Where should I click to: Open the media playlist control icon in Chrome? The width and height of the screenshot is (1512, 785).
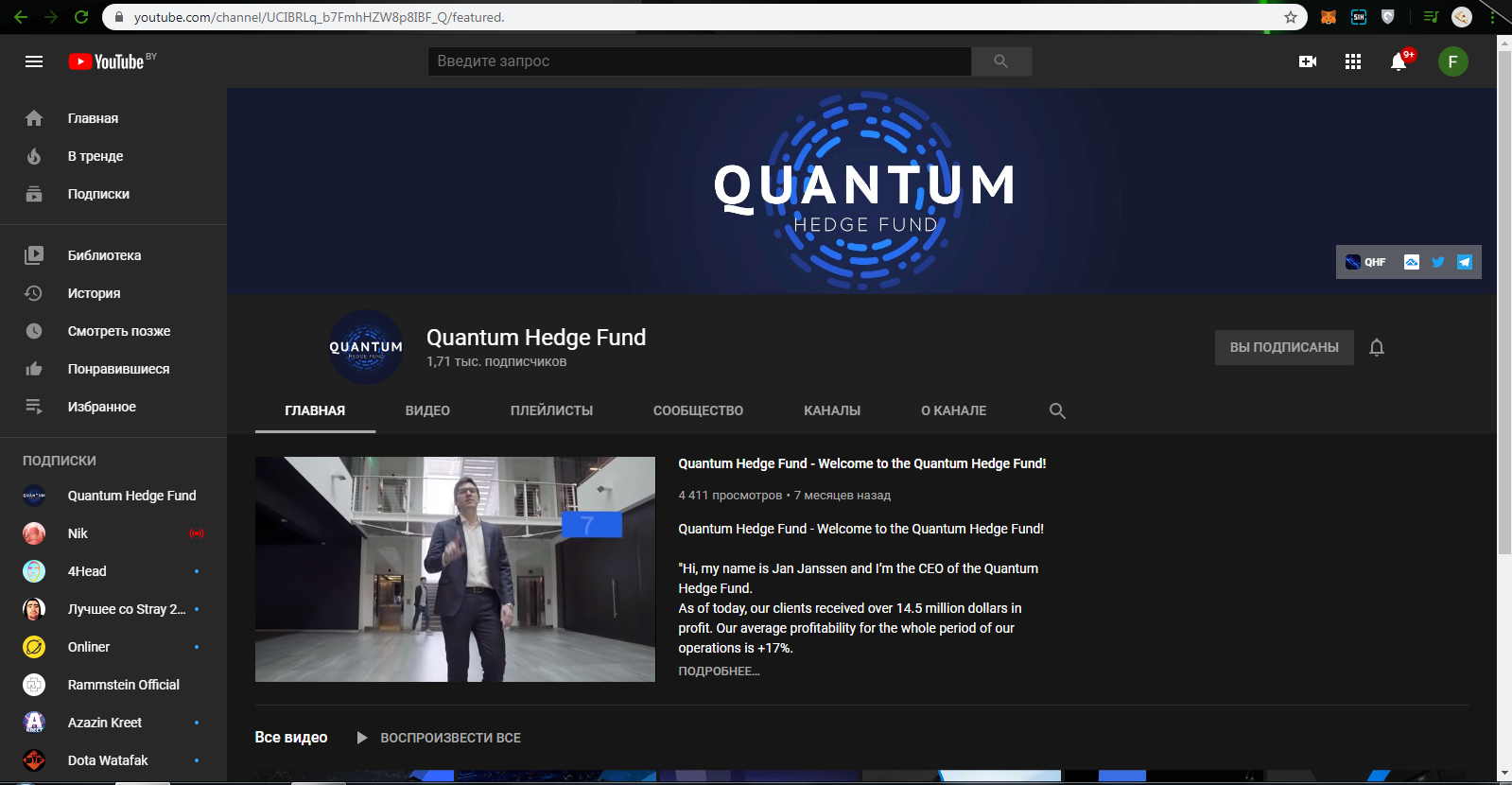[x=1431, y=17]
